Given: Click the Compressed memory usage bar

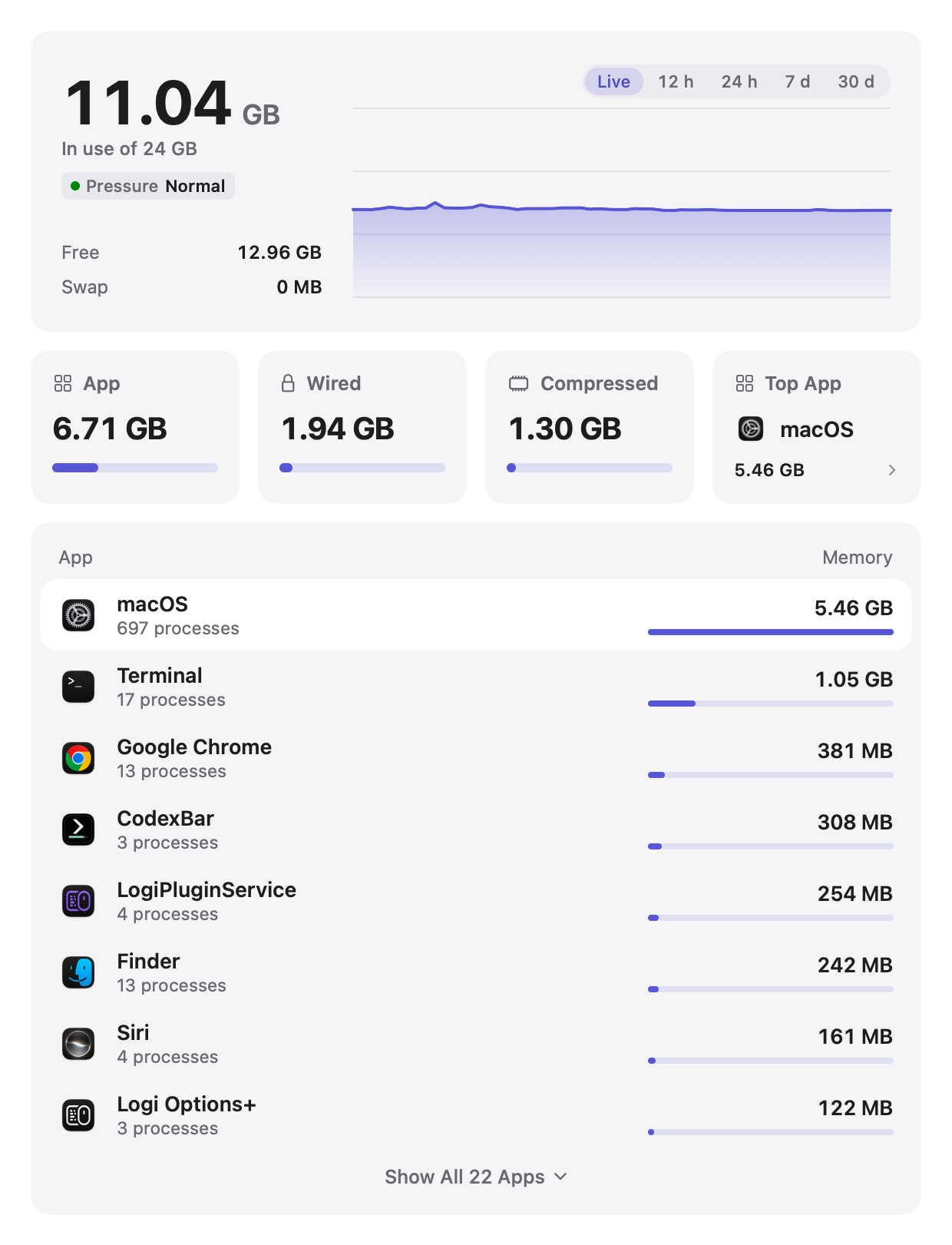Looking at the screenshot, I should click(590, 468).
